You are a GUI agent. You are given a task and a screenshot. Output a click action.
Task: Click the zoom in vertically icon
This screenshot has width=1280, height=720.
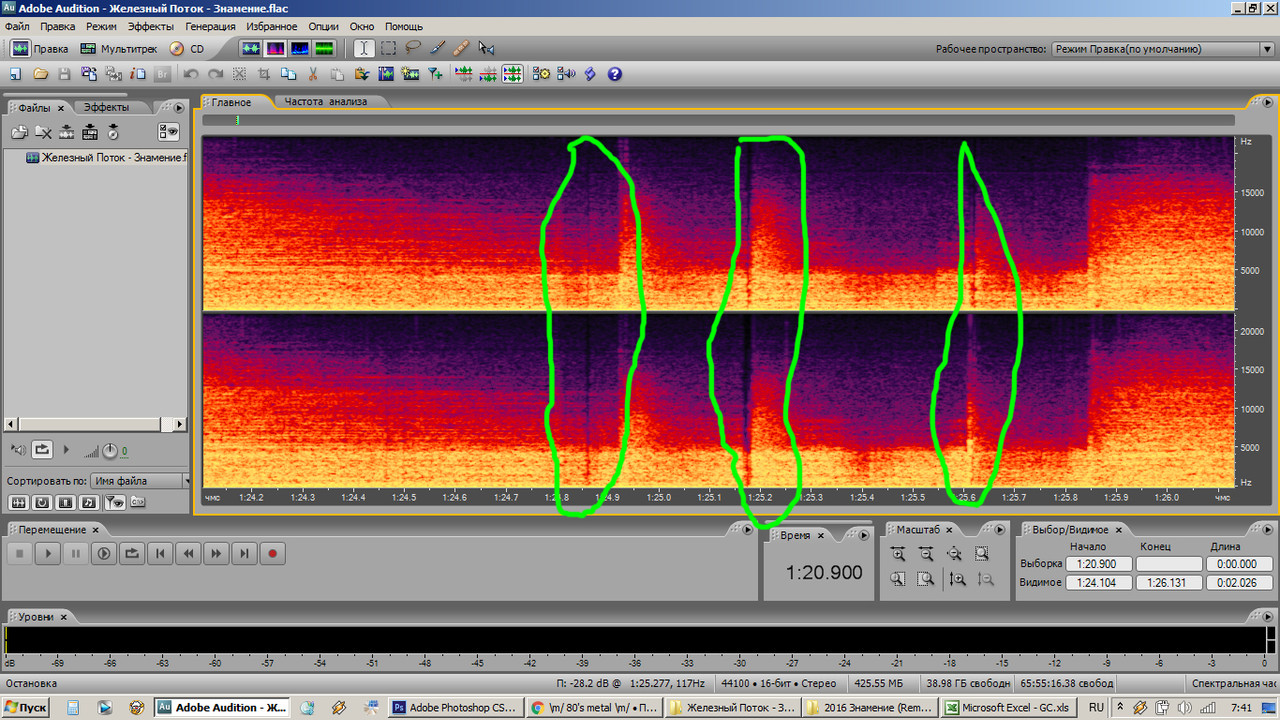(x=957, y=579)
